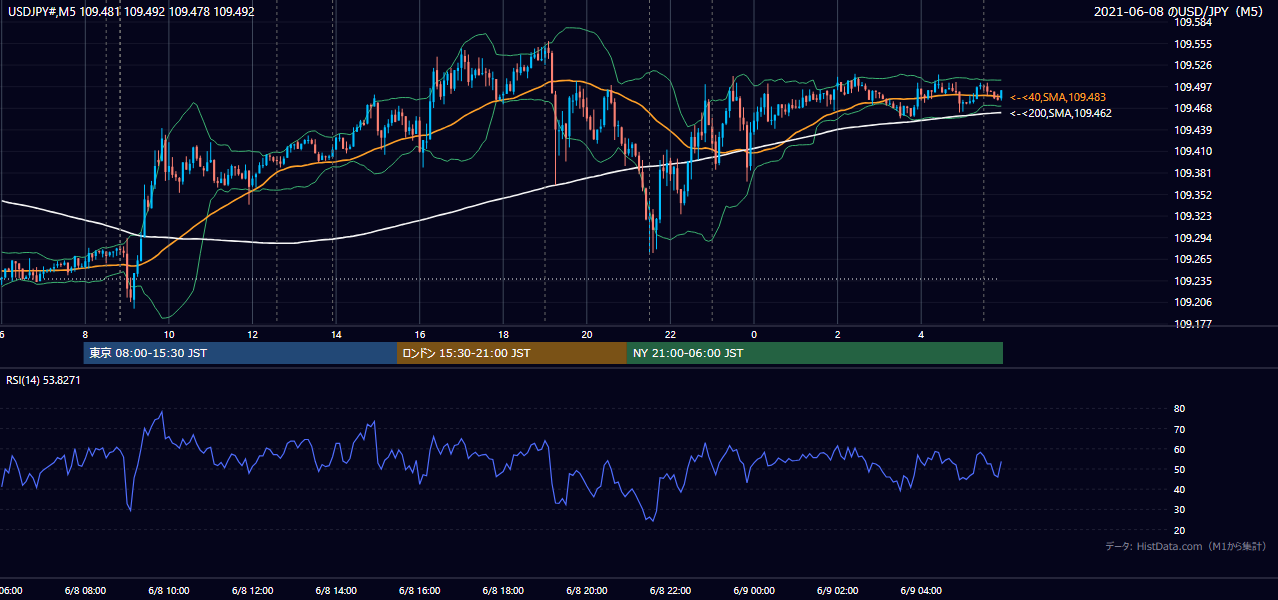Click the 6/8 20:00 date-time label
Viewport: 1278px width, 600px height.
tap(587, 591)
